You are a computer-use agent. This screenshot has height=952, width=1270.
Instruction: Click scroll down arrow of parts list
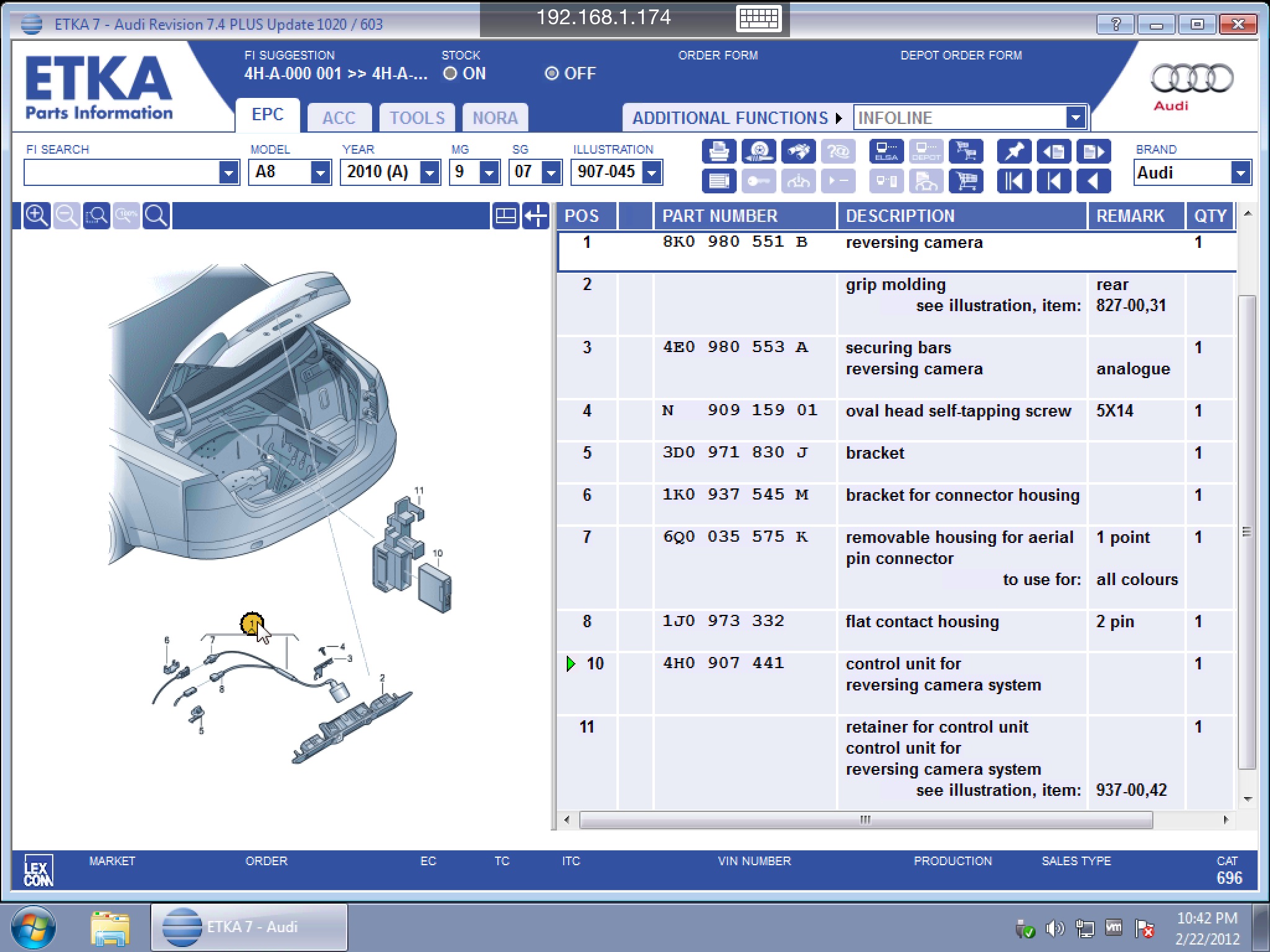point(1248,799)
